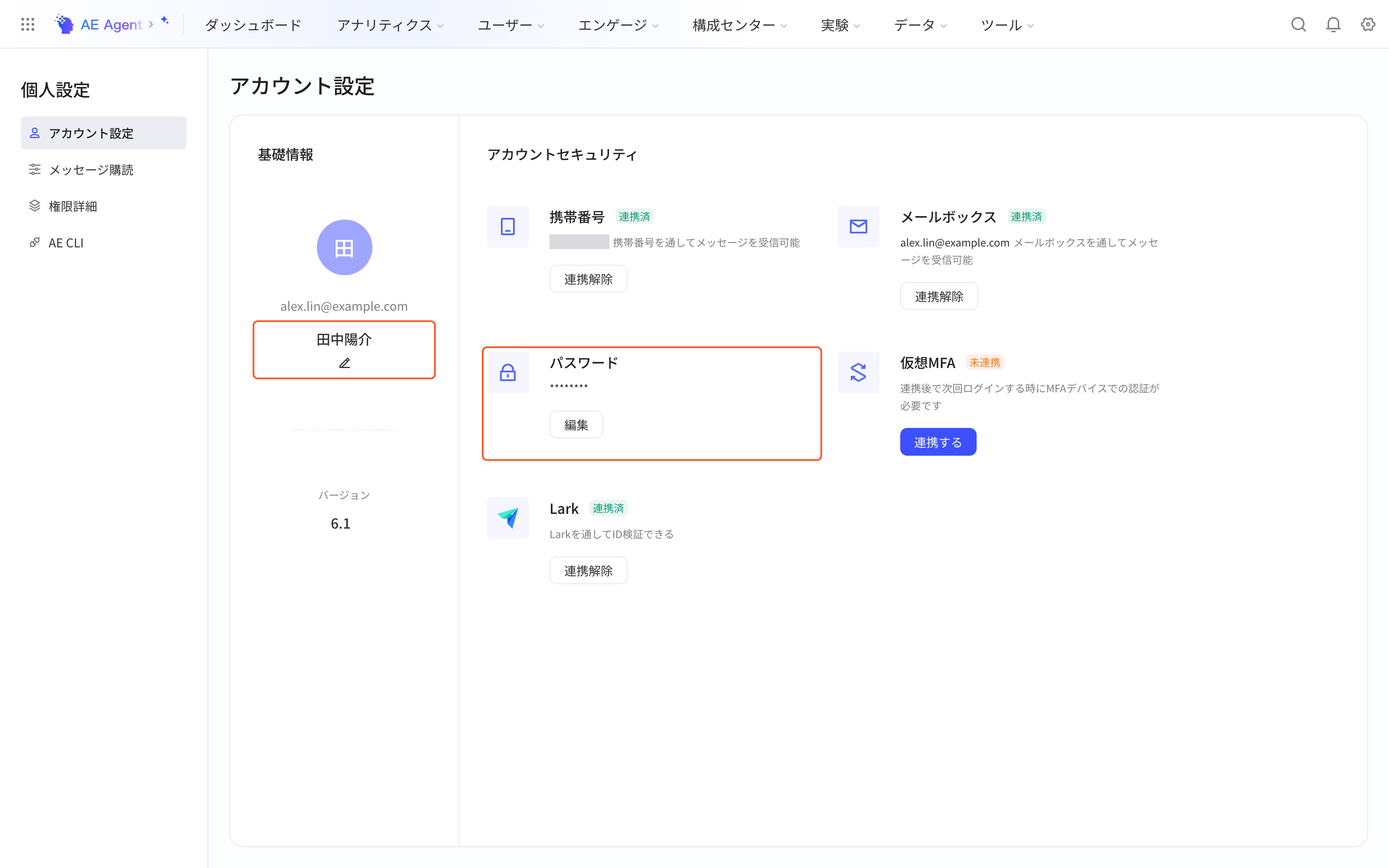Click the Lark paper plane icon
Image resolution: width=1389 pixels, height=868 pixels.
[507, 518]
